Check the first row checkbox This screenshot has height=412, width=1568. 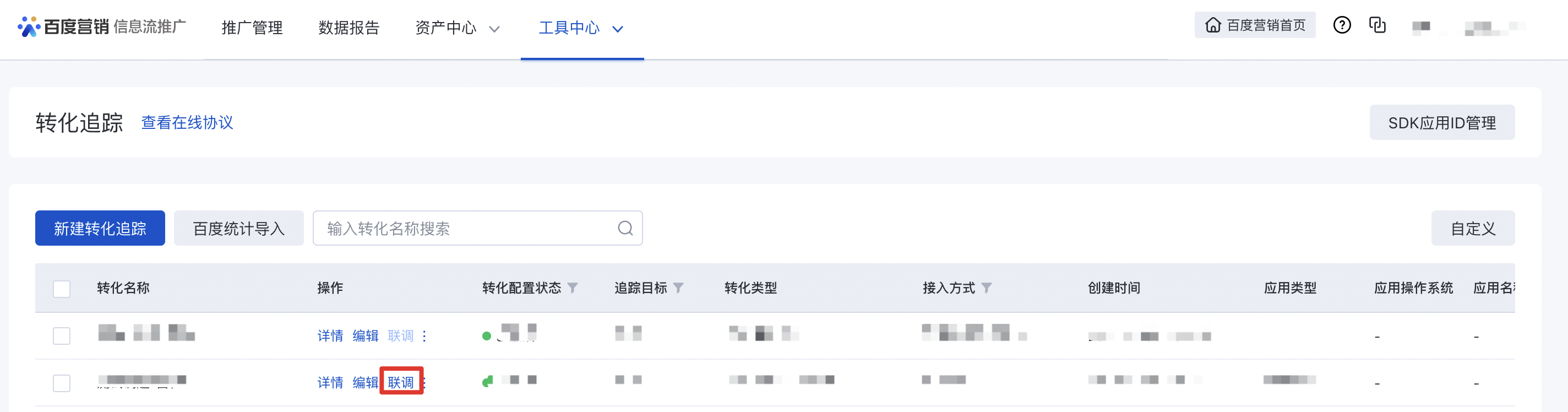click(62, 336)
